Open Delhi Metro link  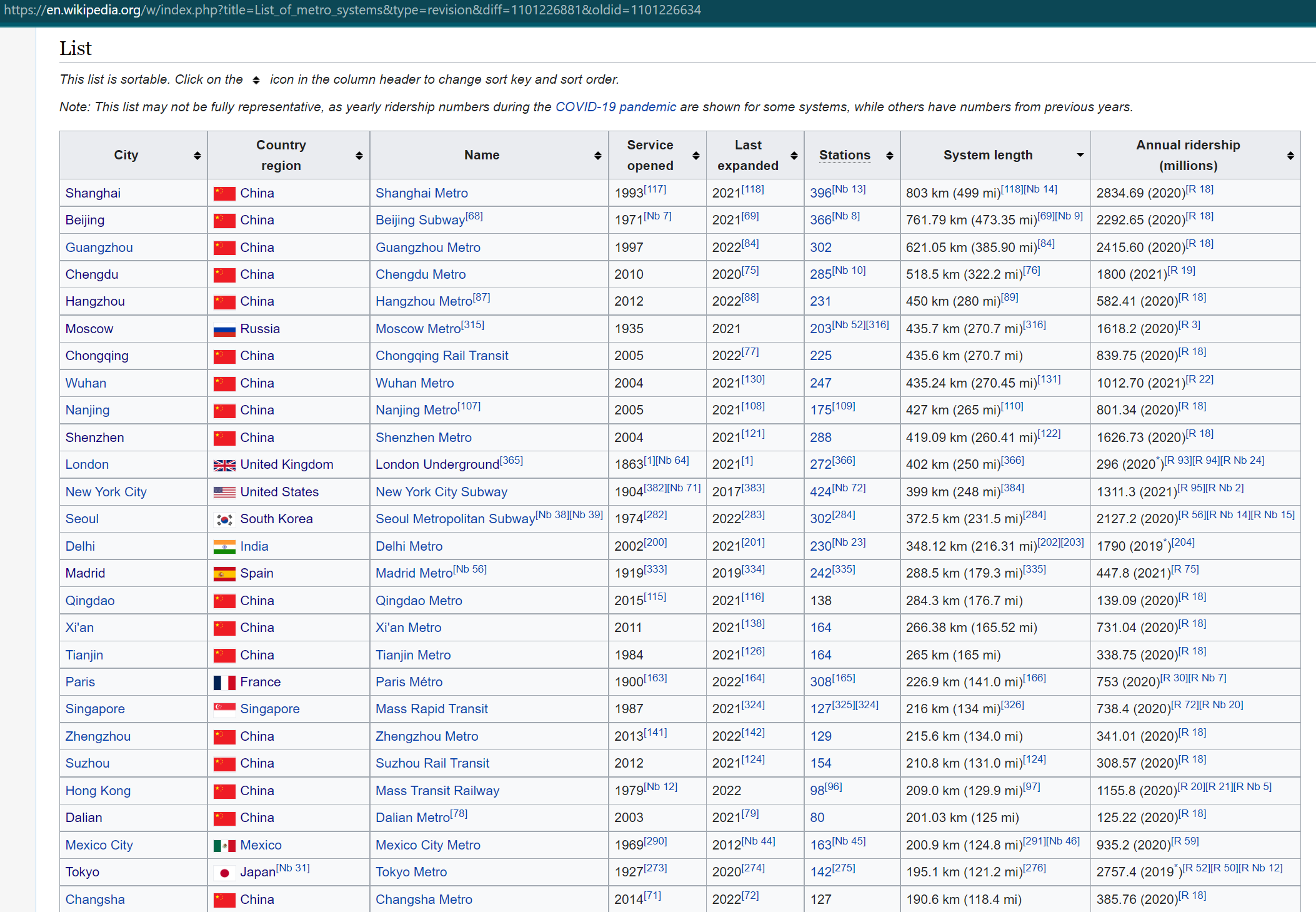pyautogui.click(x=409, y=546)
